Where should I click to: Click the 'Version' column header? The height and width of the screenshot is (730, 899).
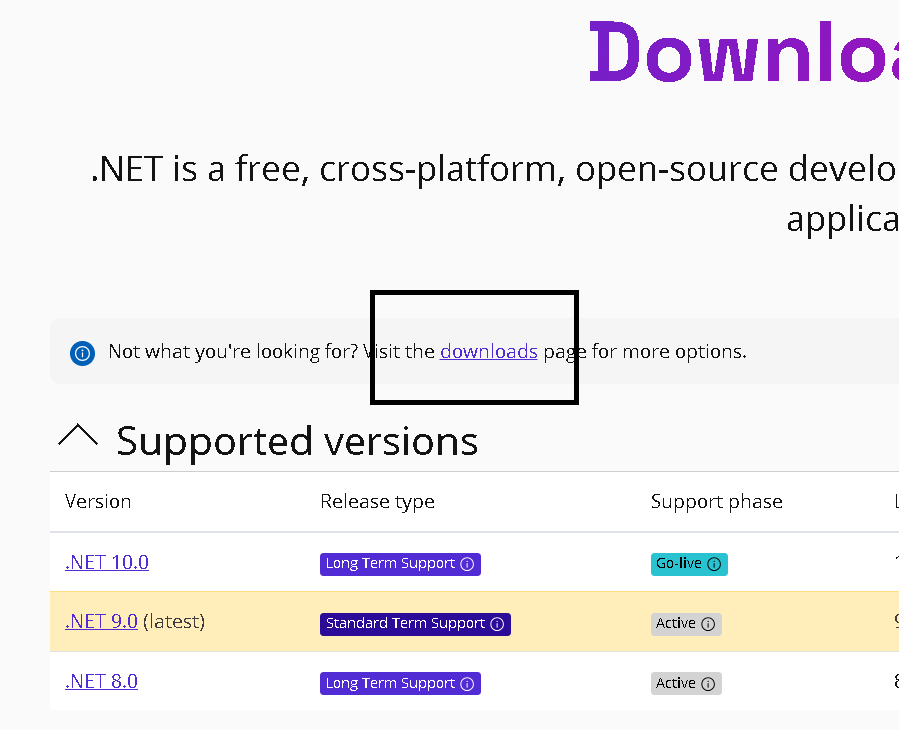(98, 501)
